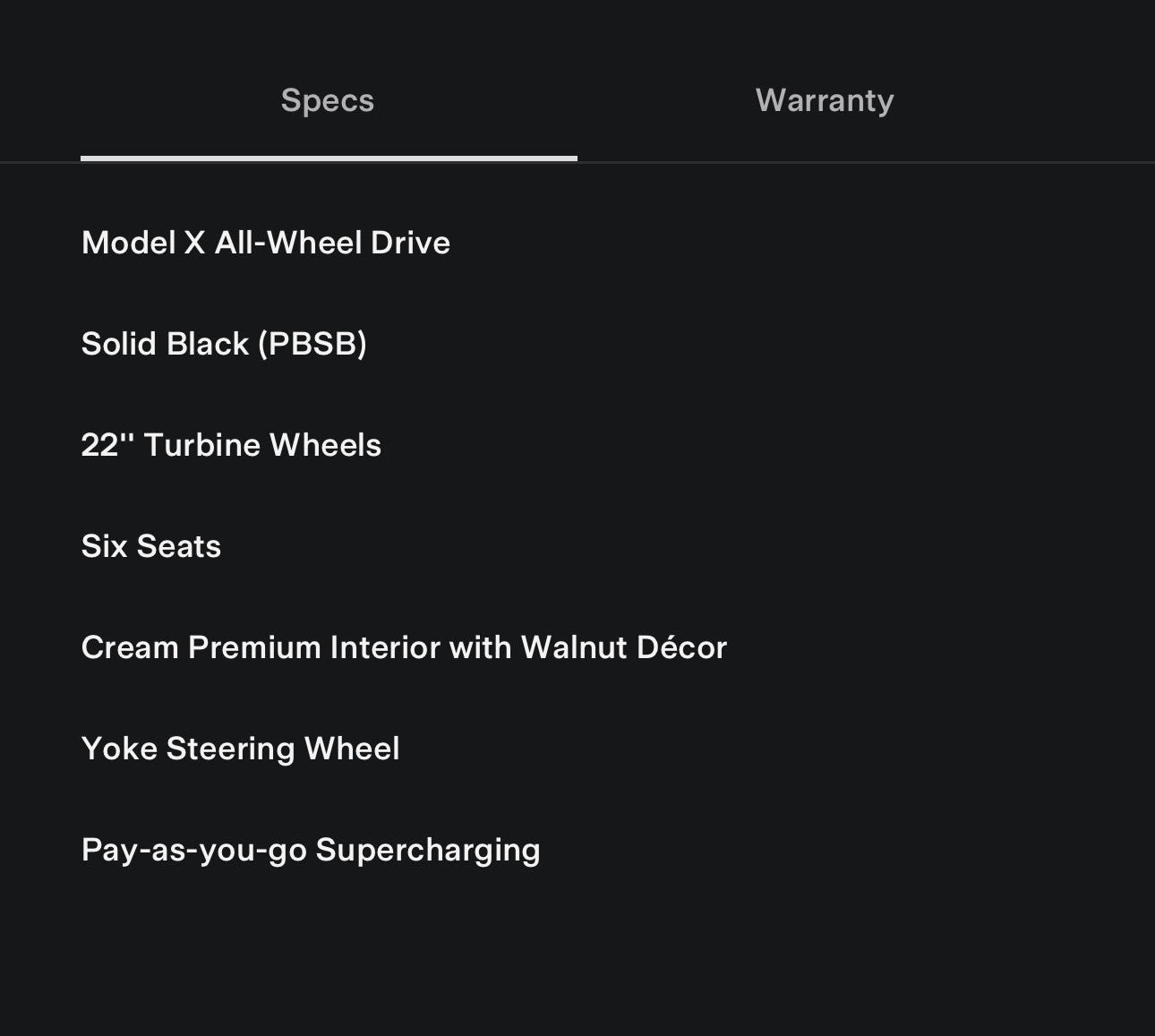
Task: Click the 22'' wheel size text
Action: [106, 445]
